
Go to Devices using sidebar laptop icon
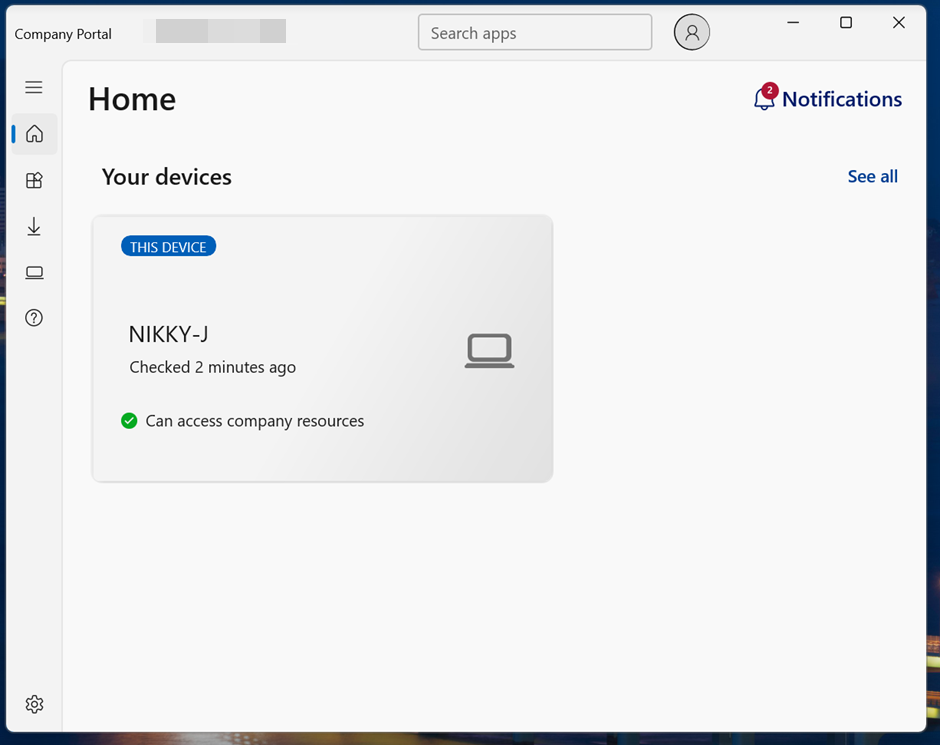pos(34,273)
